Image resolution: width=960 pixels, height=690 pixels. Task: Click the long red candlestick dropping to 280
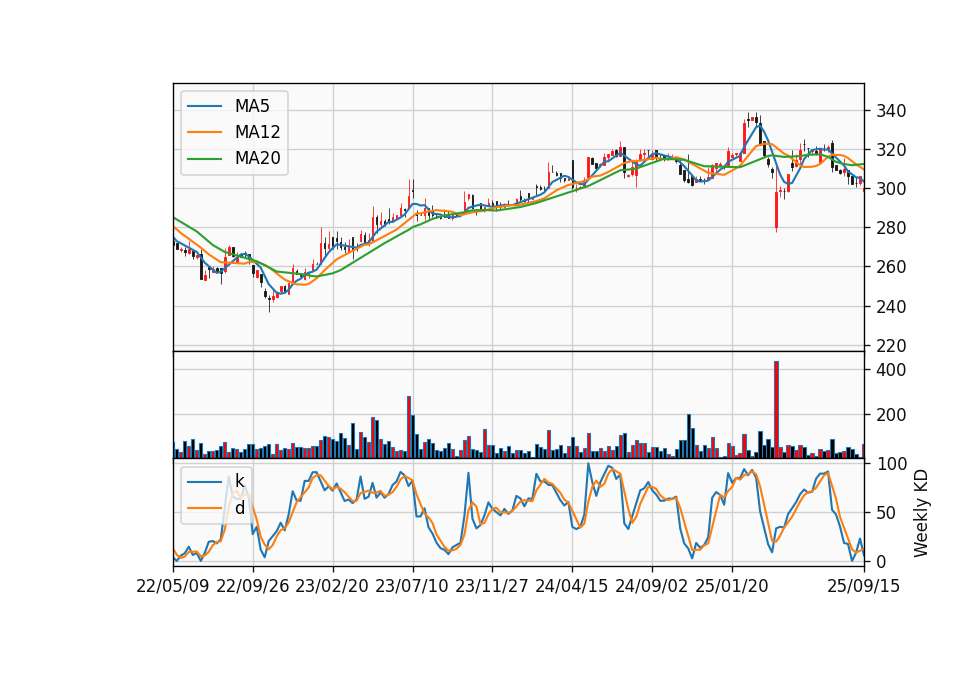[776, 211]
